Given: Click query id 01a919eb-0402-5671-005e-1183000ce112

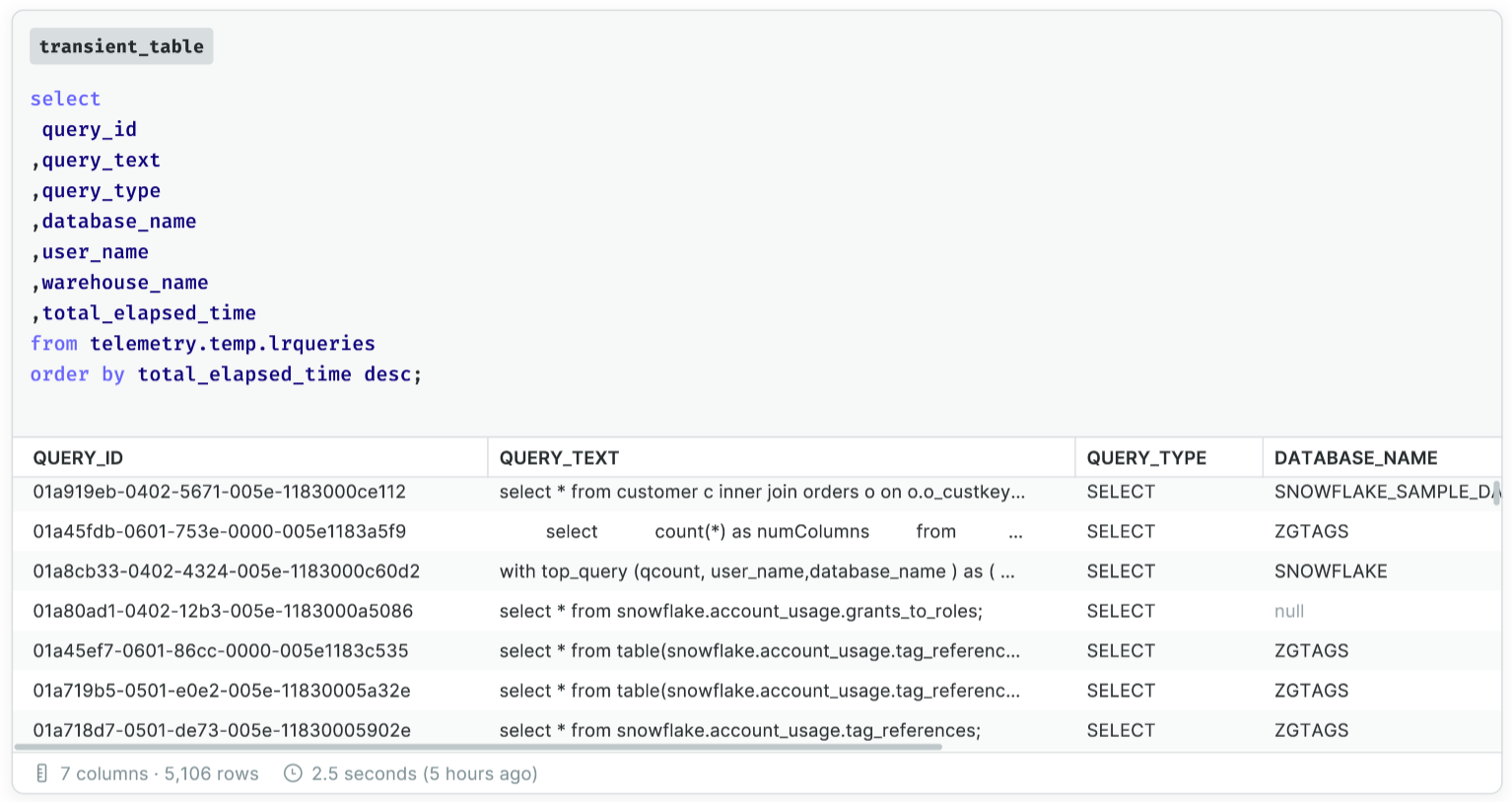Looking at the screenshot, I should pos(220,492).
